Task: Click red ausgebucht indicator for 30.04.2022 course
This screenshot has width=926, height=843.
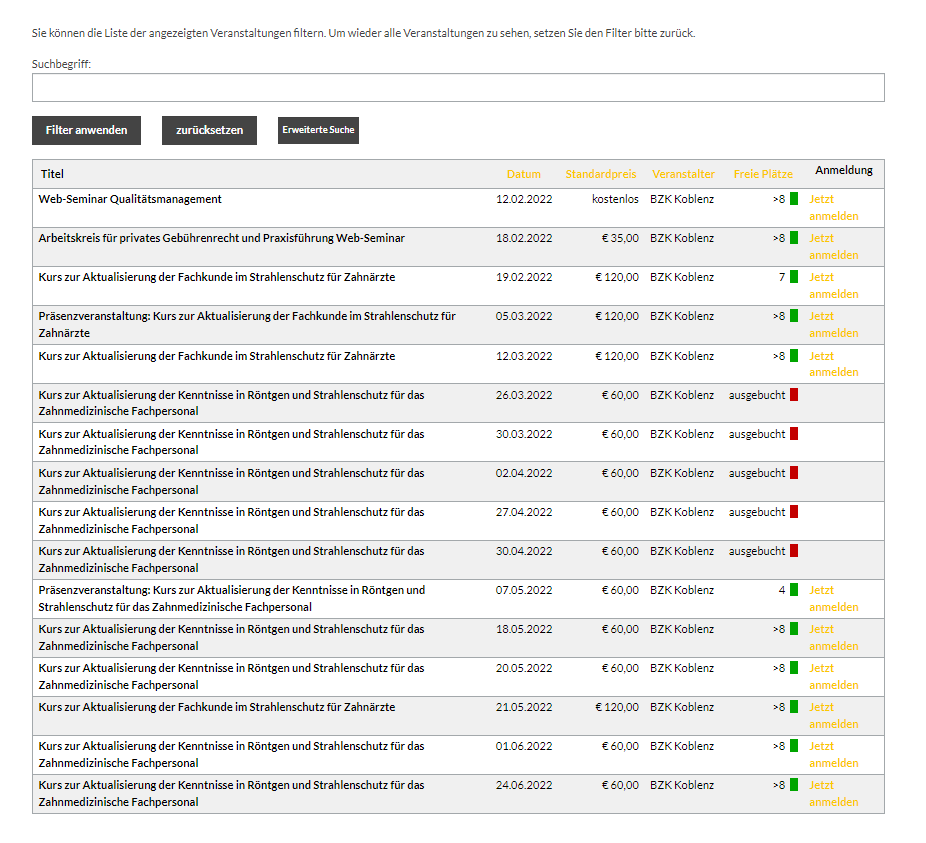Action: click(x=794, y=551)
